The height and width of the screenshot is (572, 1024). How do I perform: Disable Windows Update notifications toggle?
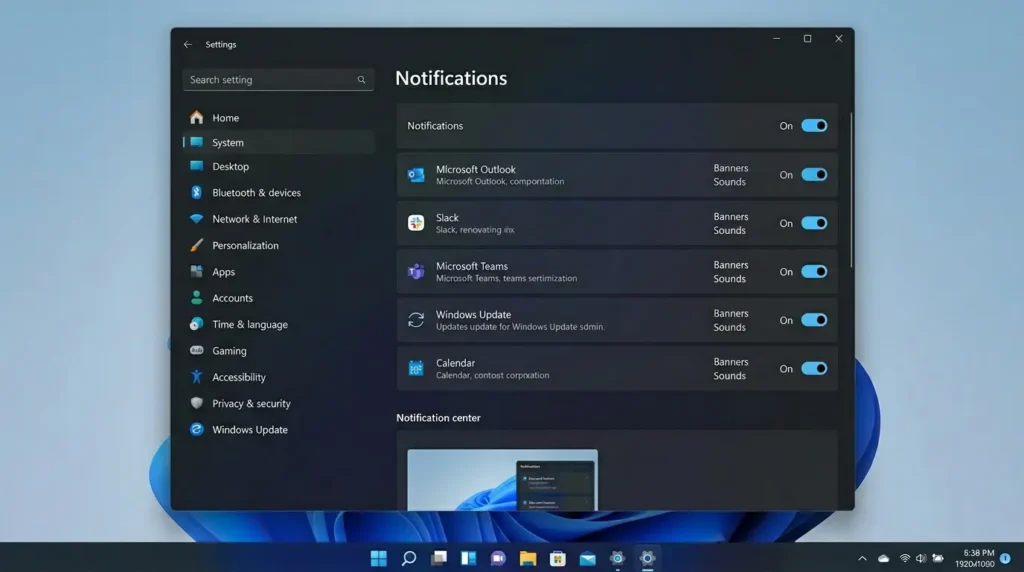point(814,320)
